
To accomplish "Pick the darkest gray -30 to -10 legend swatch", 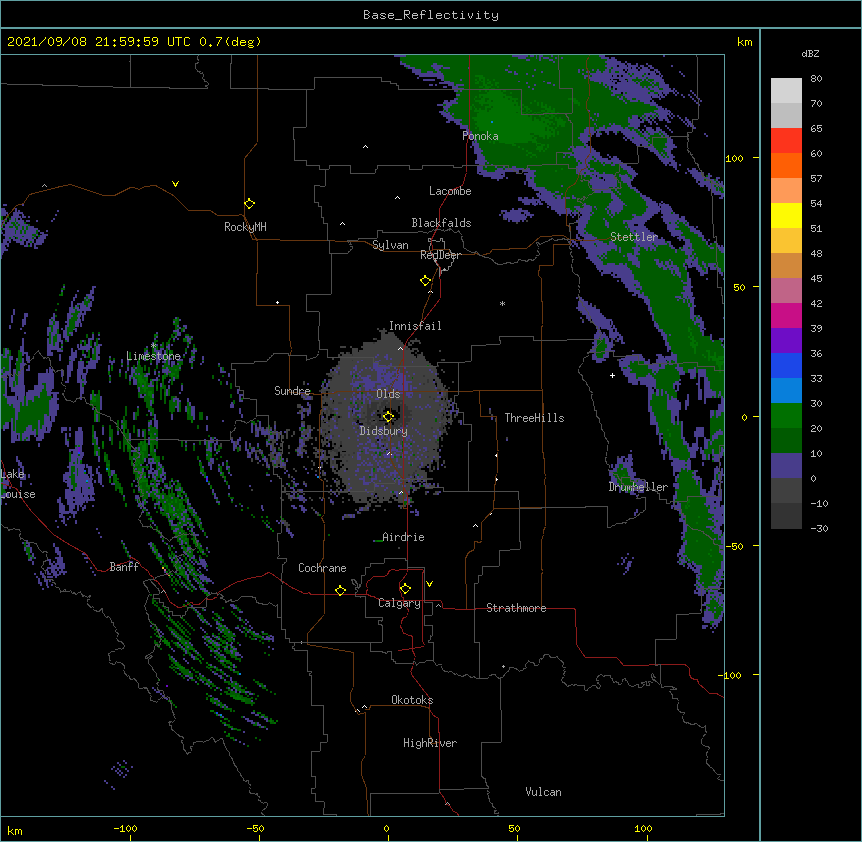I will pyautogui.click(x=786, y=516).
